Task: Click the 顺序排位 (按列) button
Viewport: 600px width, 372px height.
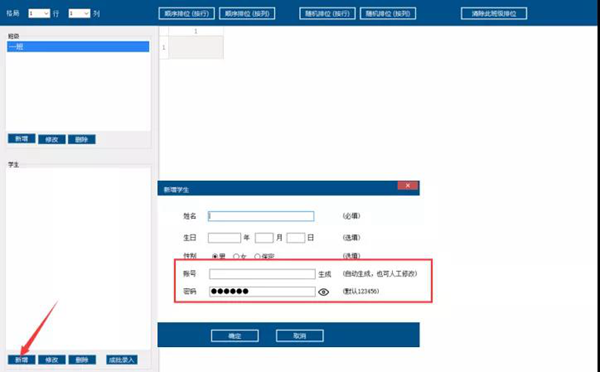Action: pyautogui.click(x=247, y=13)
